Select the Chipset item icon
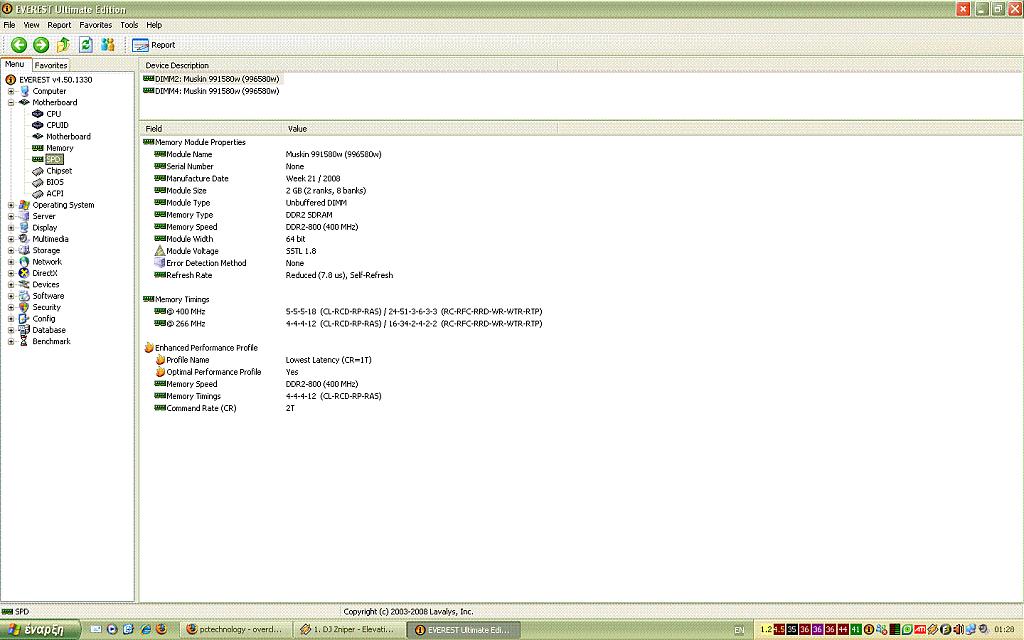 (x=38, y=171)
